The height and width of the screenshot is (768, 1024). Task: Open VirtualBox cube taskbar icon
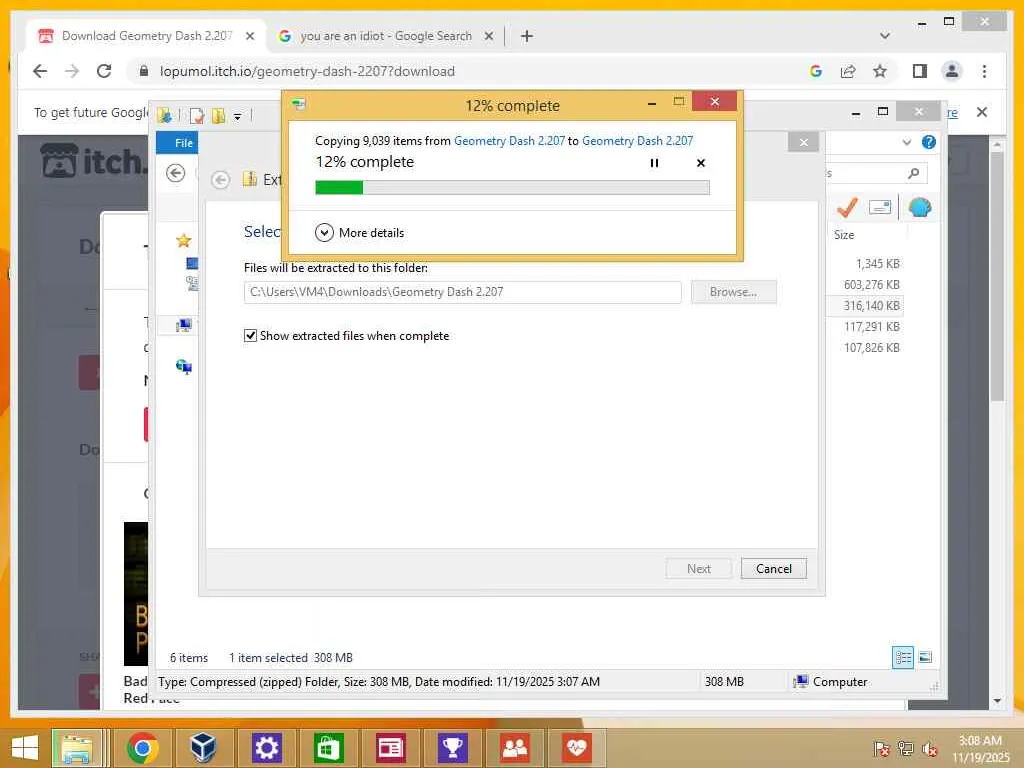coord(204,748)
